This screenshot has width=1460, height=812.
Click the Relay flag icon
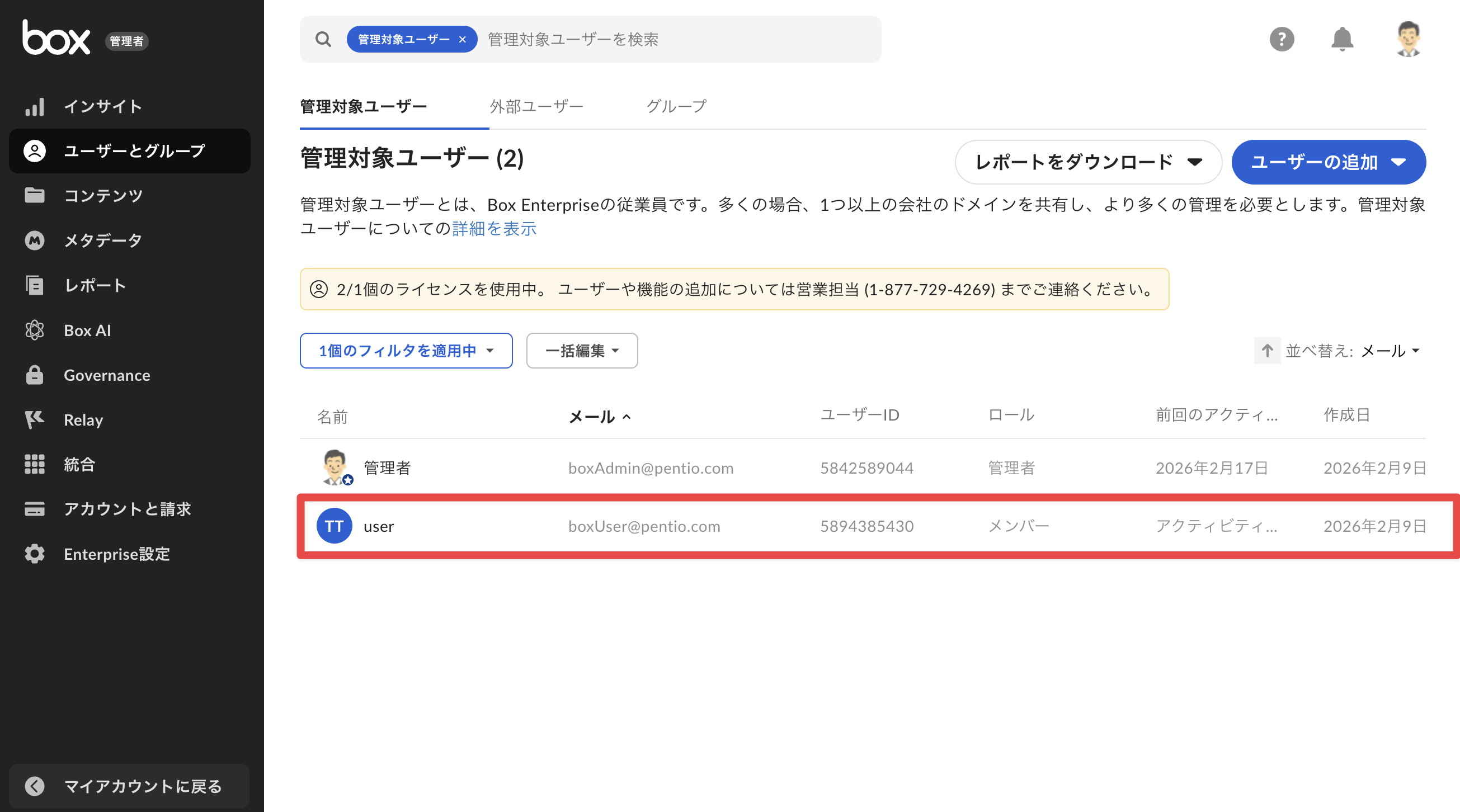[35, 419]
